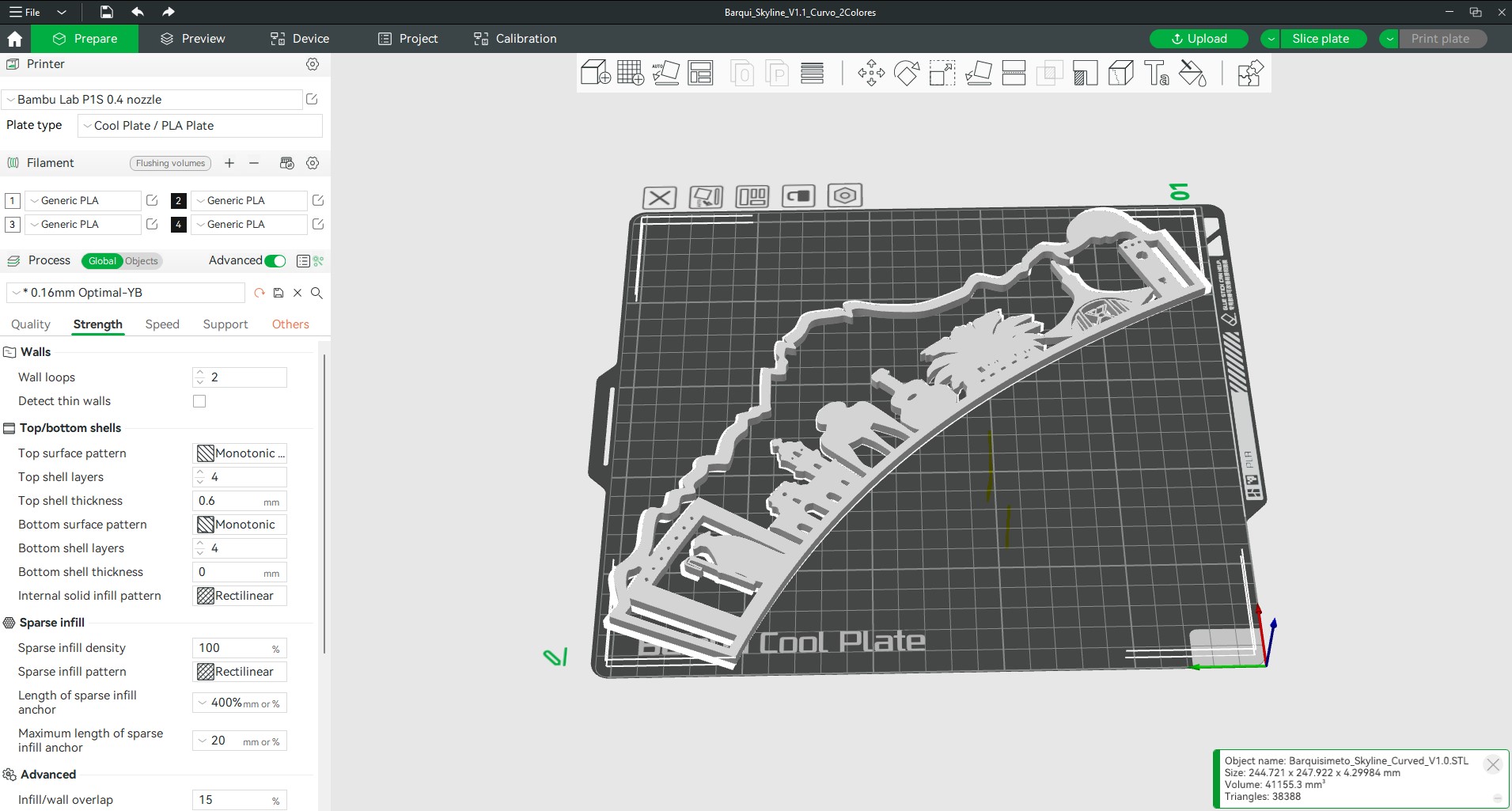This screenshot has height=811, width=1512.
Task: Open the Preview tab
Action: pyautogui.click(x=192, y=39)
